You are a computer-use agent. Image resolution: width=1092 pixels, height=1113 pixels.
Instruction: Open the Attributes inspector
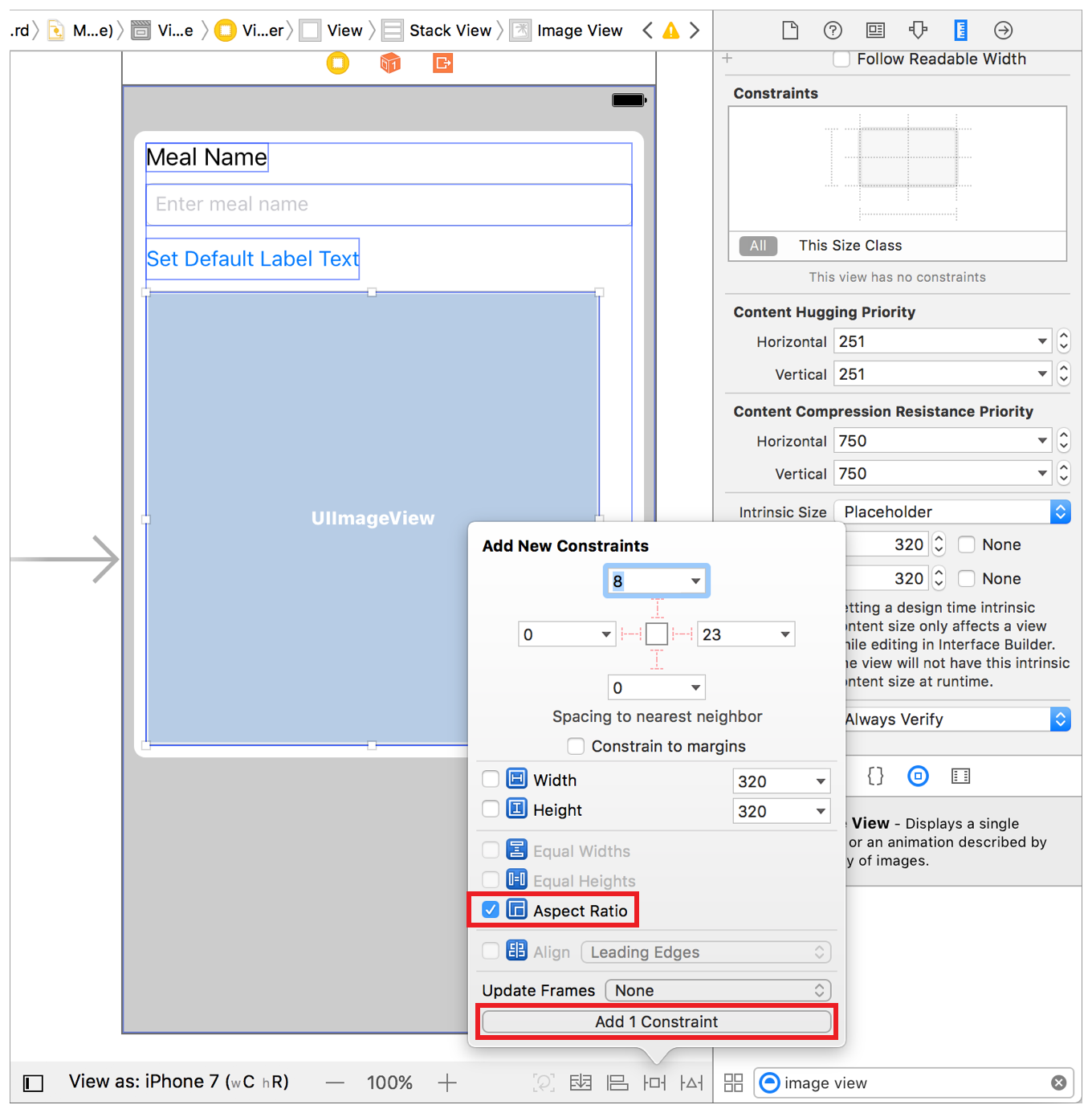click(918, 31)
